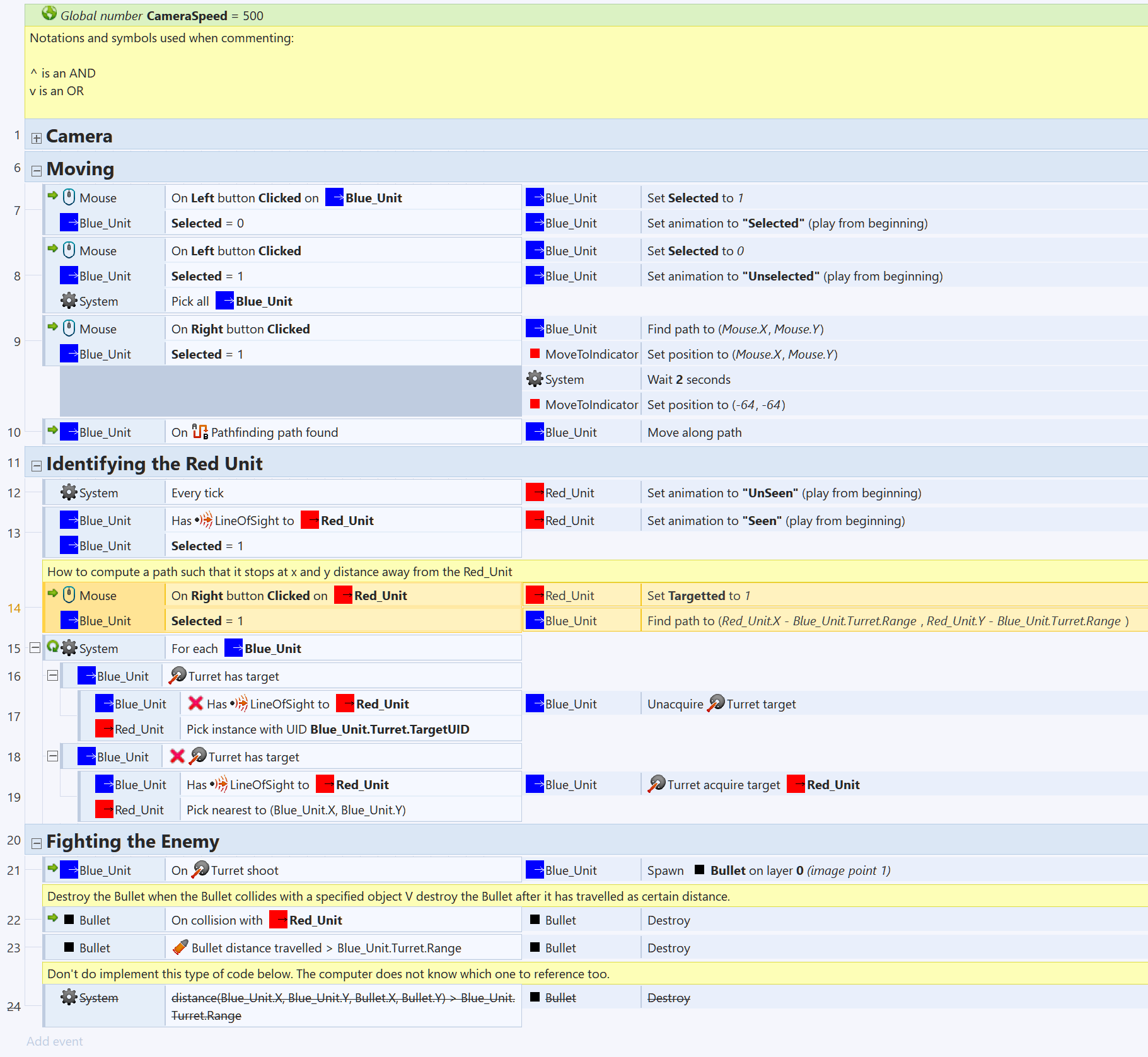Click red inverted X on event 17 LineOfSight

[x=195, y=703]
